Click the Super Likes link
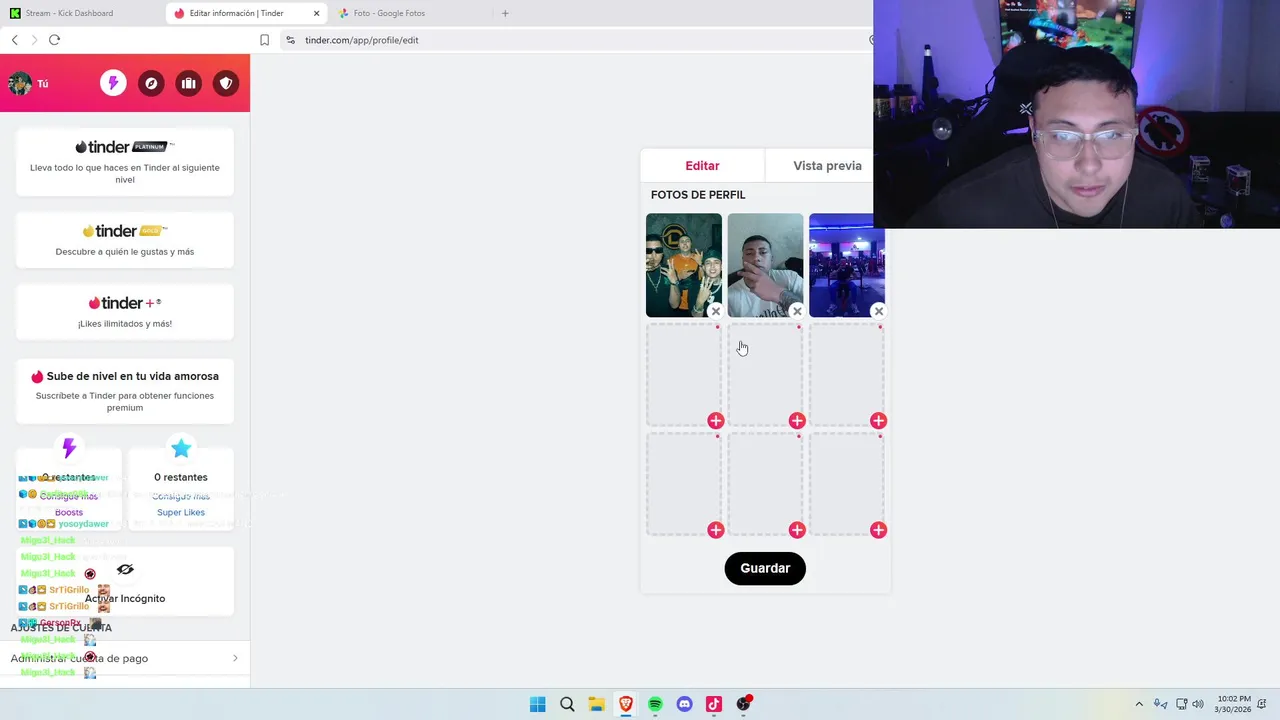The height and width of the screenshot is (720, 1280). pyautogui.click(x=181, y=512)
